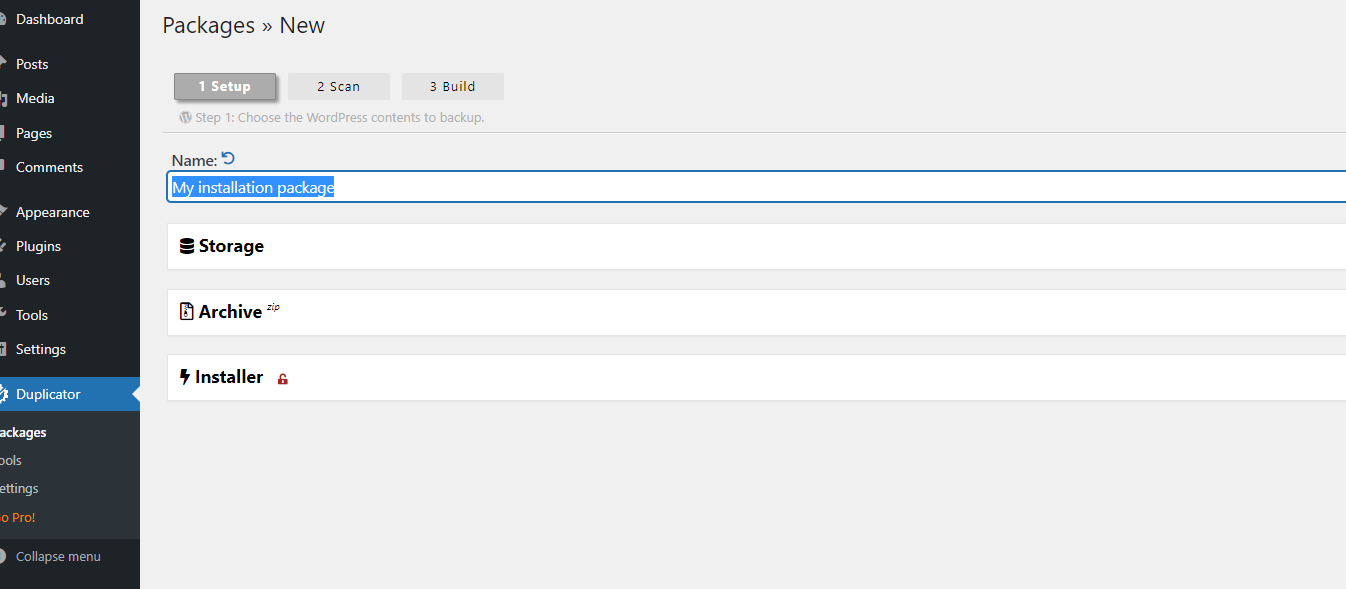Go to the 3 Build step

[453, 86]
